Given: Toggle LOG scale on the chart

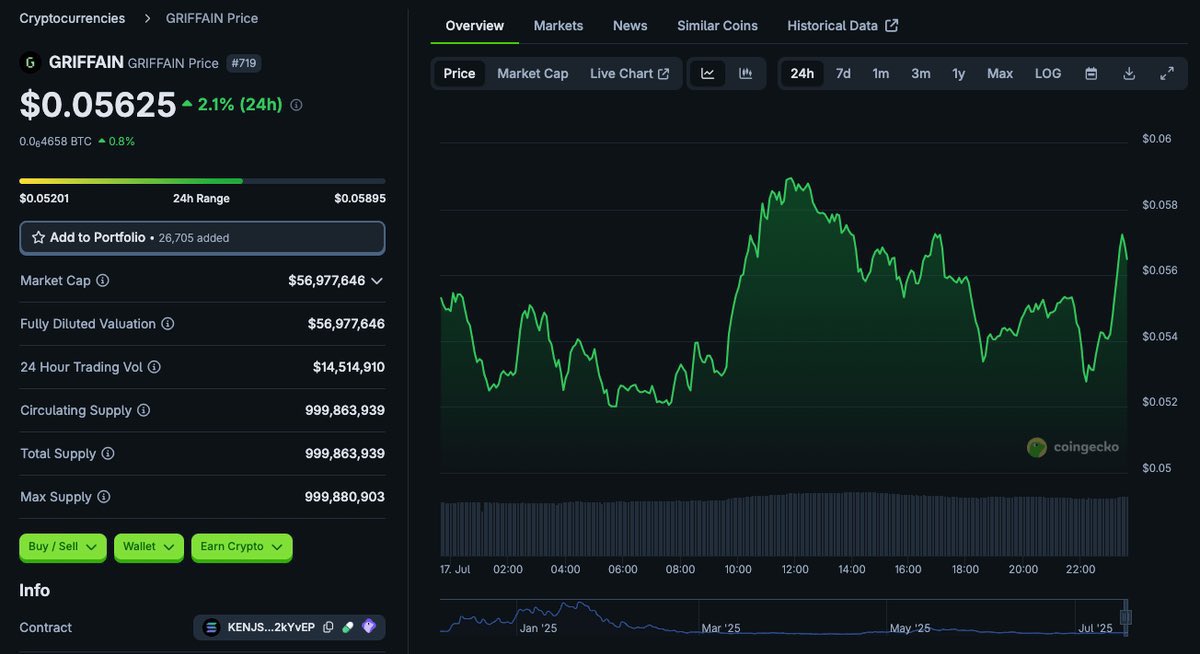Looking at the screenshot, I should pos(1048,73).
